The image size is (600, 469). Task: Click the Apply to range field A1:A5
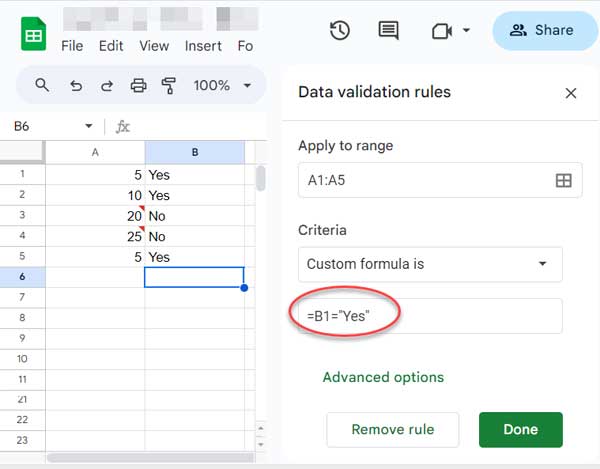point(440,180)
